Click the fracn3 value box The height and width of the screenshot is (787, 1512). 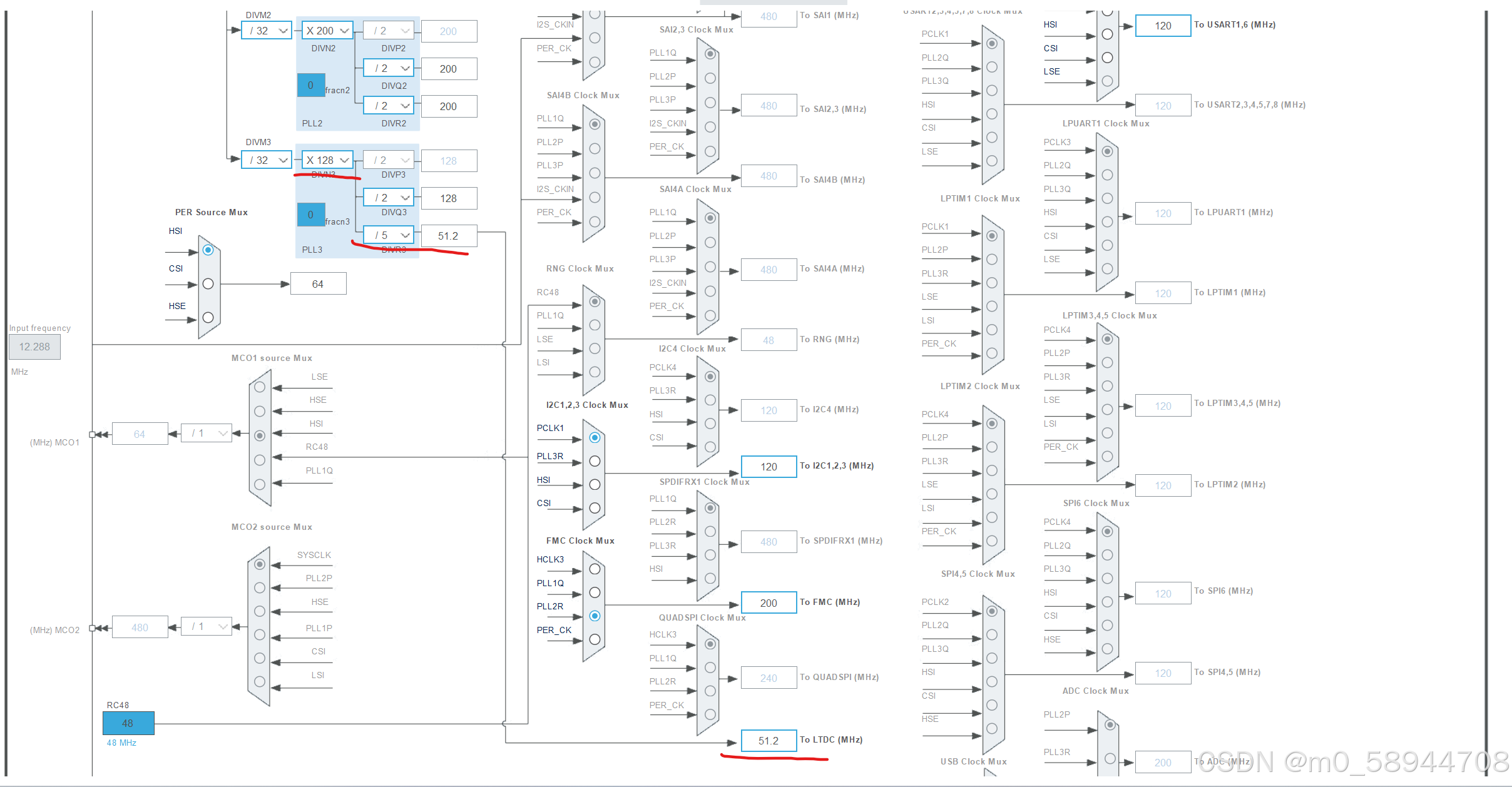[310, 215]
